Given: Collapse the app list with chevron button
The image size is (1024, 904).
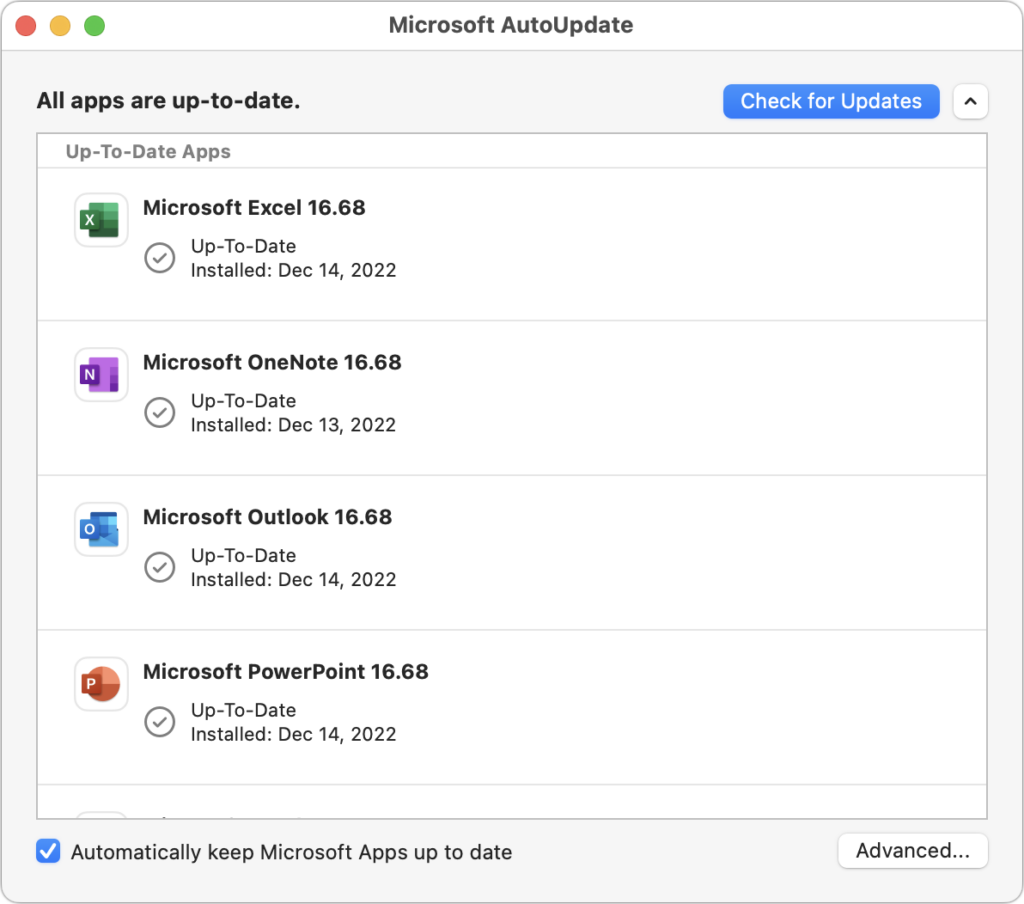Looking at the screenshot, I should 970,101.
